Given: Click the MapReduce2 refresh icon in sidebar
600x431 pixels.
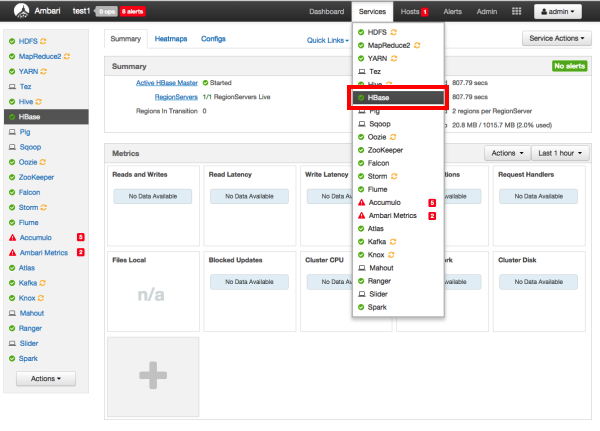Looking at the screenshot, I should pyautogui.click(x=67, y=56).
